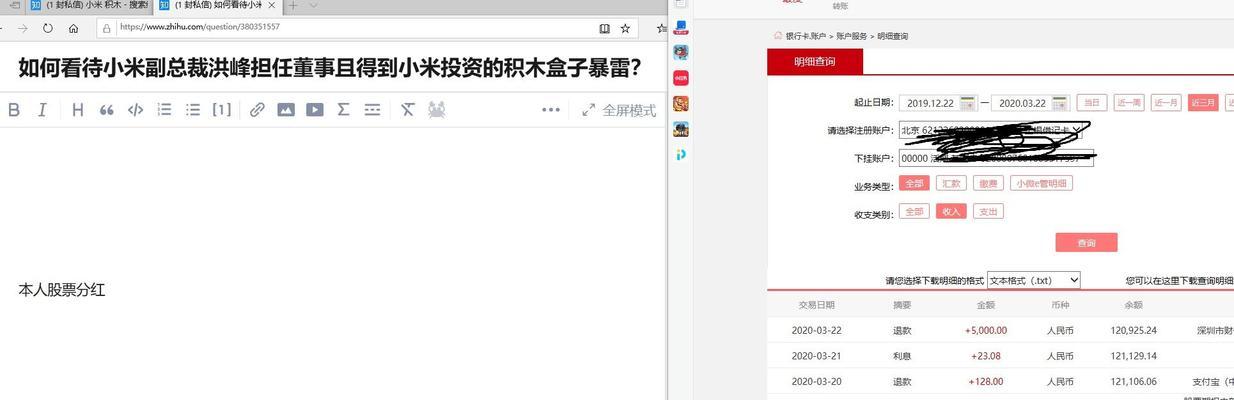Select 全部 under 收支类别
Viewport: 1234px width, 400px height.
(x=914, y=211)
